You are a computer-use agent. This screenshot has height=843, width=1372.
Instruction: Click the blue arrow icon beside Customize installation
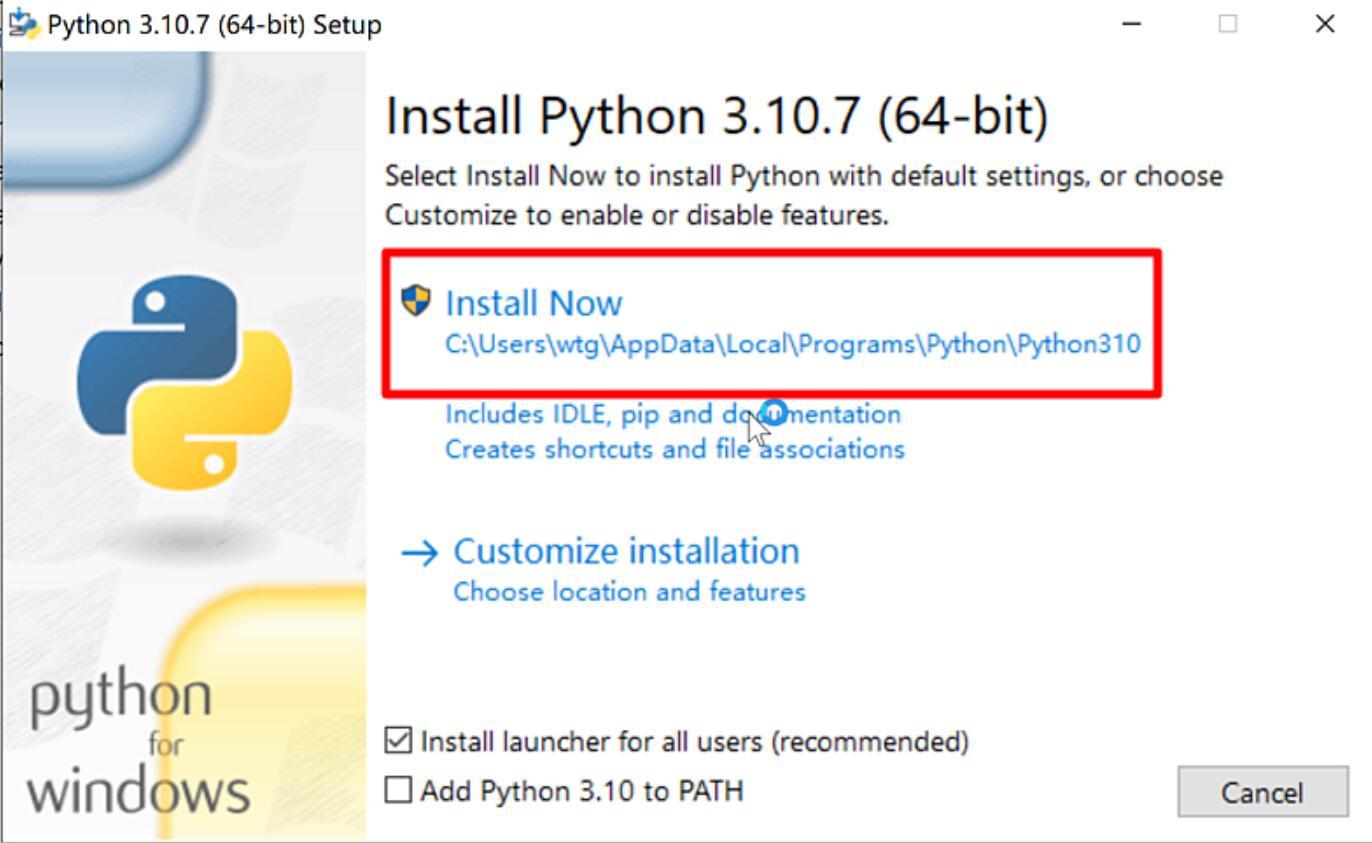point(419,553)
